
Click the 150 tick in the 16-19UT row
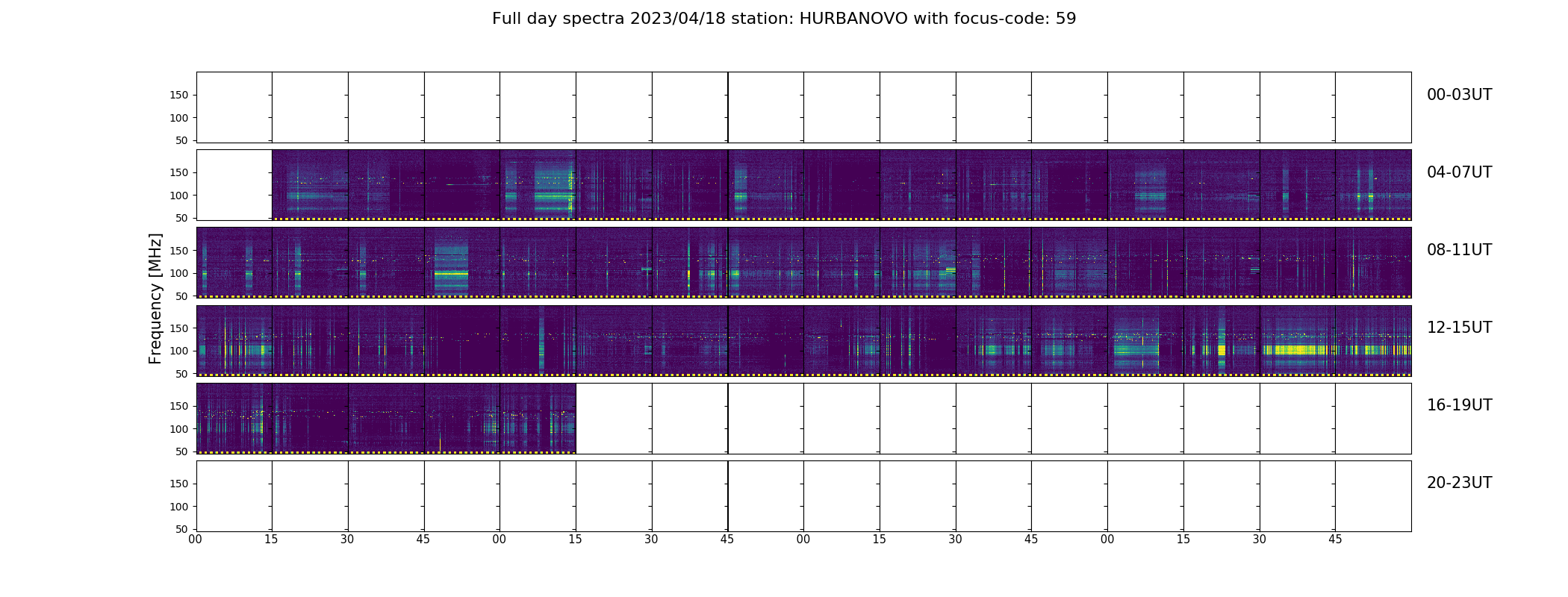(179, 406)
